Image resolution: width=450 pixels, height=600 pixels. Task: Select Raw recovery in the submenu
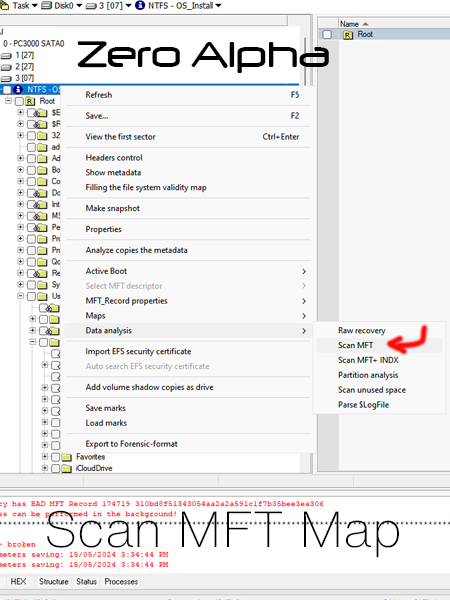(380, 331)
